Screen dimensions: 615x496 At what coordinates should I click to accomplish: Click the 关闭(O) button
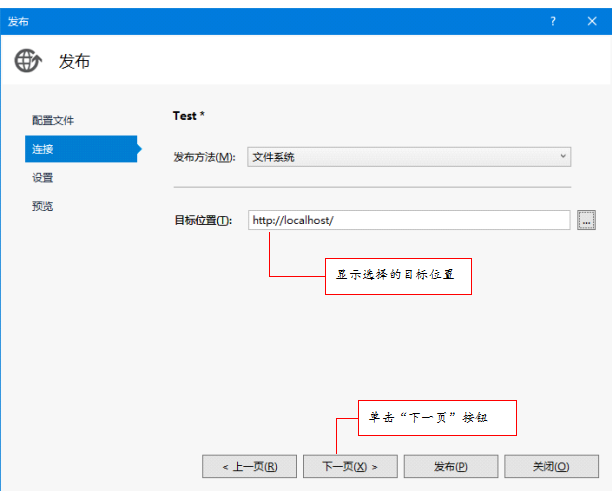click(x=551, y=466)
